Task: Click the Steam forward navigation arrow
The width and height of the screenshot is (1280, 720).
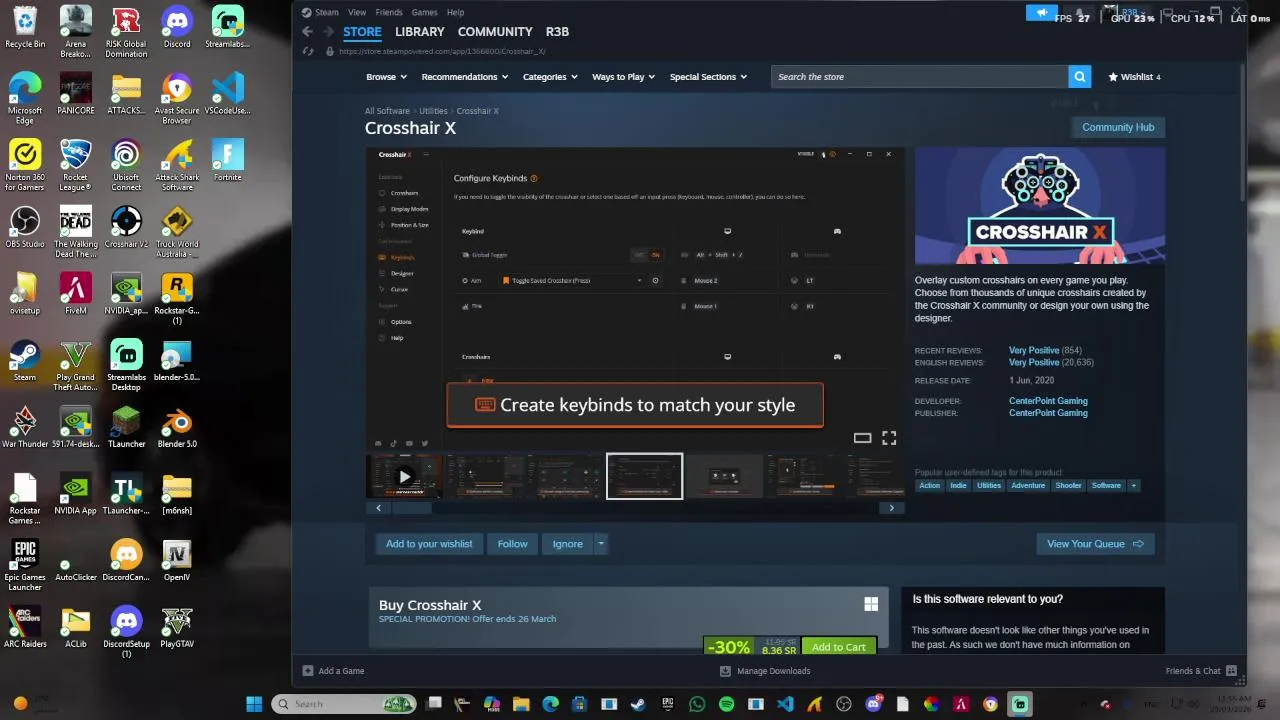Action: (327, 32)
